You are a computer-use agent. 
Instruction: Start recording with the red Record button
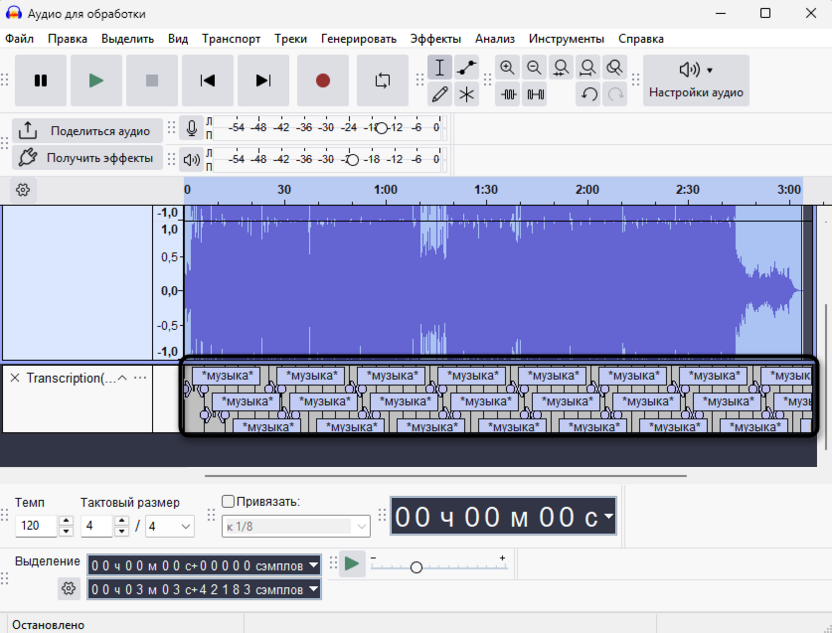[x=323, y=81]
